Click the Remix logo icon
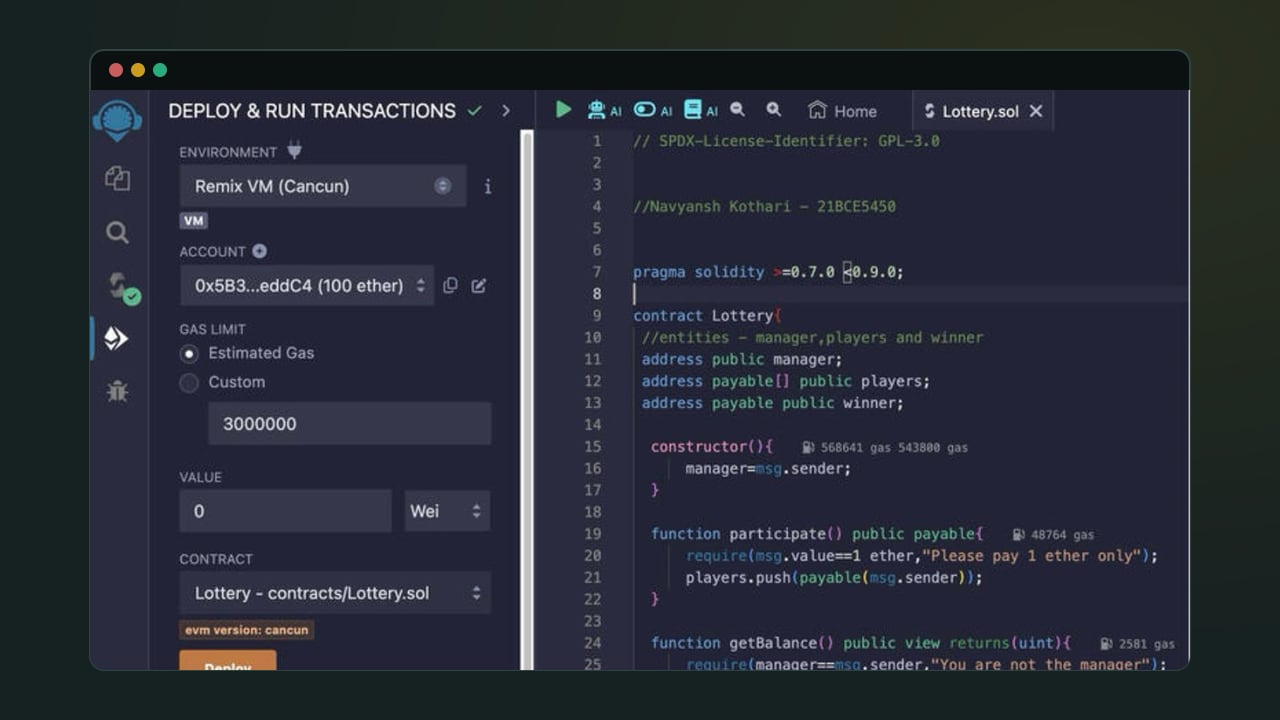1280x720 pixels. point(117,119)
